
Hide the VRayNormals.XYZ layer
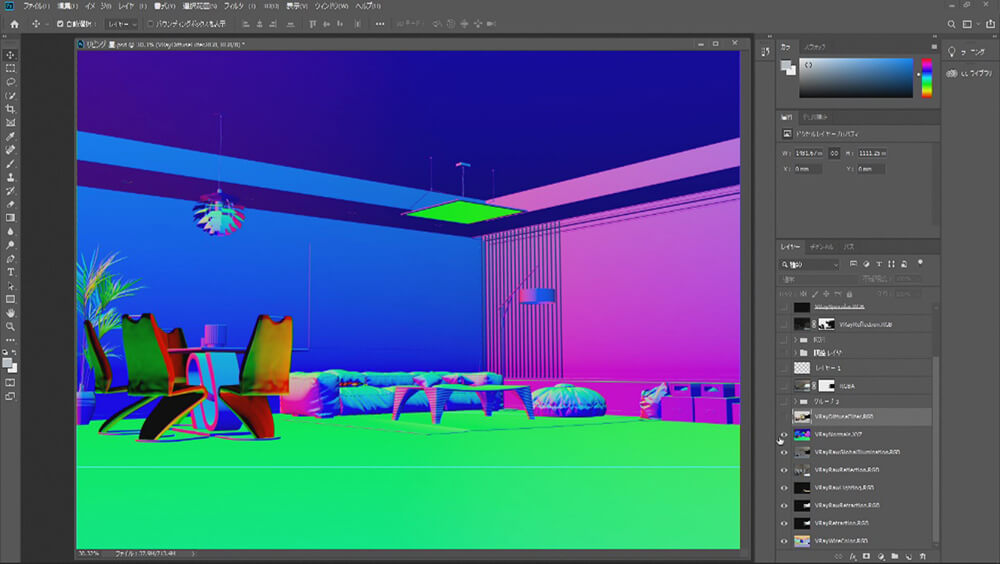(784, 434)
